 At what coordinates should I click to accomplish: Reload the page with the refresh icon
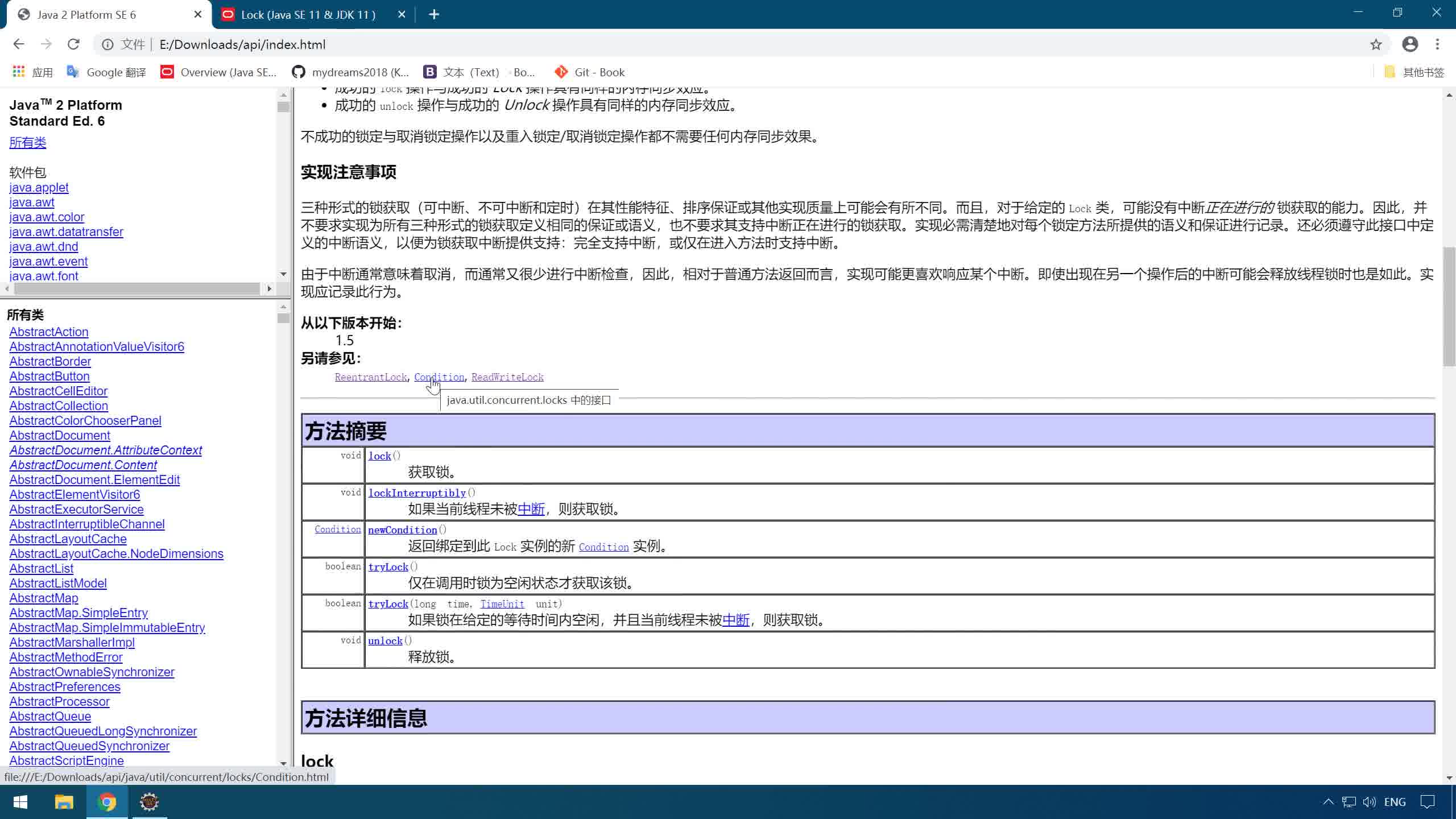(73, 44)
